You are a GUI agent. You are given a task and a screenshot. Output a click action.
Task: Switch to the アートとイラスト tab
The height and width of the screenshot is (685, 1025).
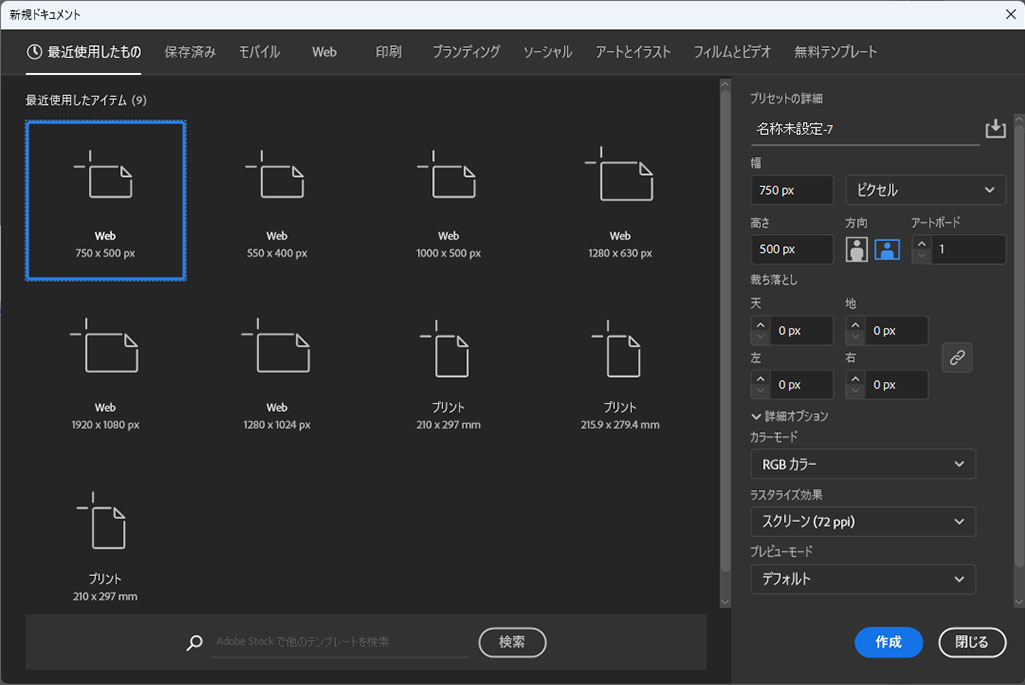pos(633,52)
